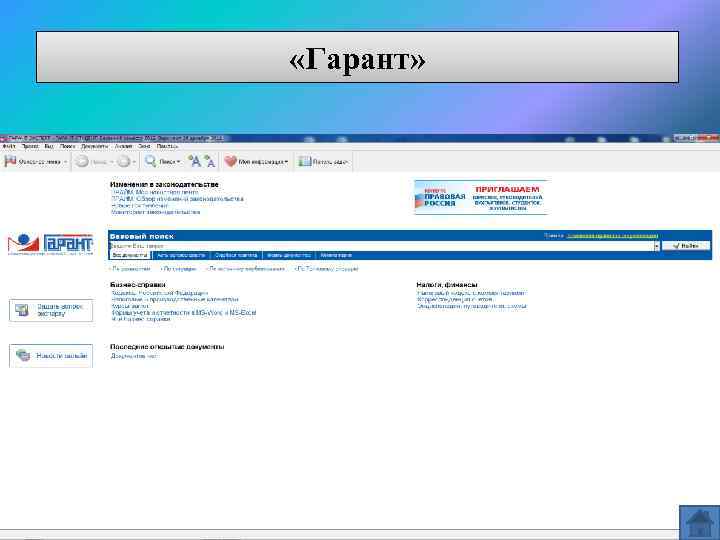This screenshot has width=720, height=540.
Task: Click the magnifier Search icon in toolbar
Action: click(x=150, y=161)
